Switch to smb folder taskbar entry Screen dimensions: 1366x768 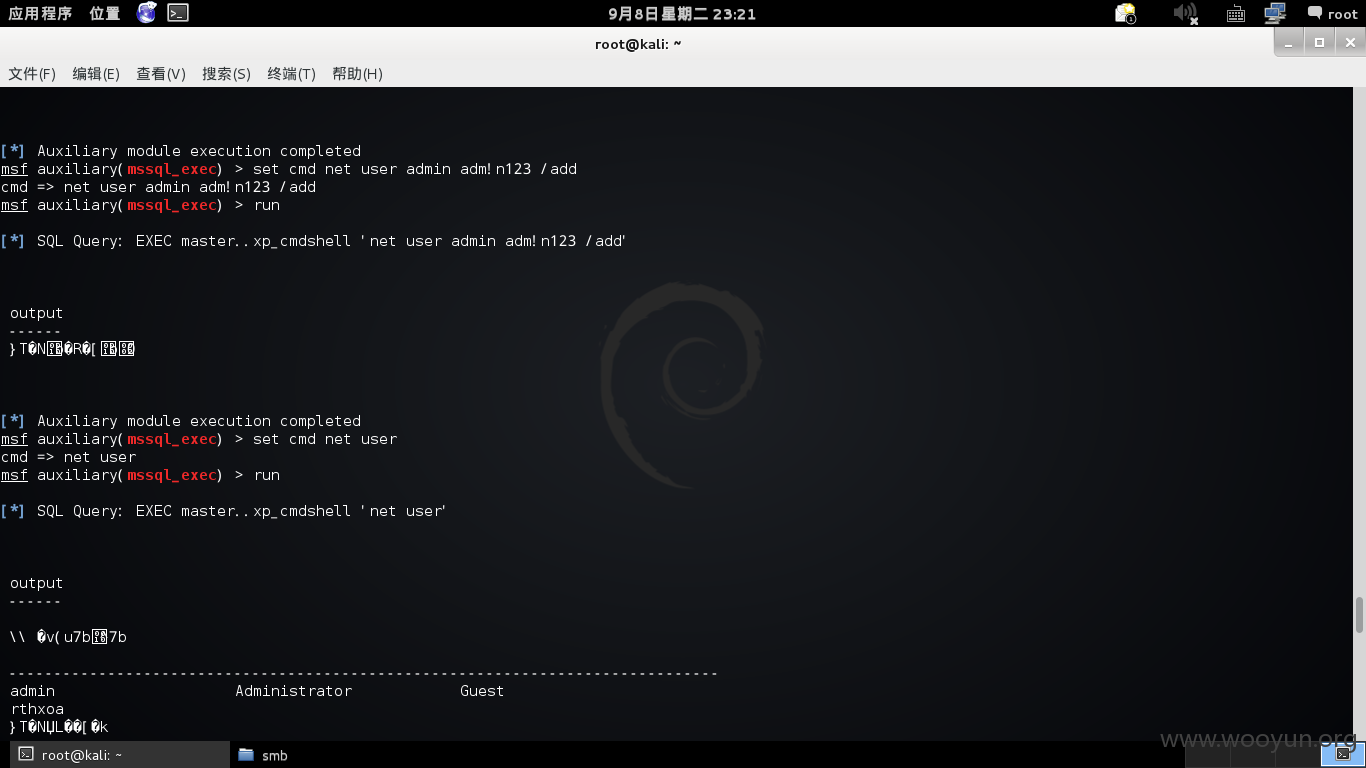point(263,755)
